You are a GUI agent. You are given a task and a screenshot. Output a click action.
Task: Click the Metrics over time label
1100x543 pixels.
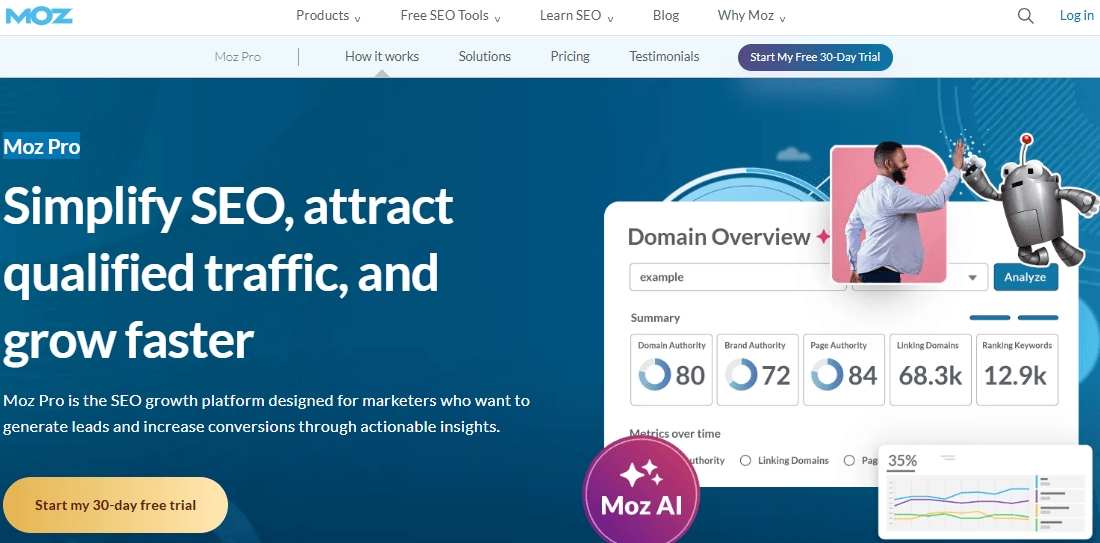(675, 434)
